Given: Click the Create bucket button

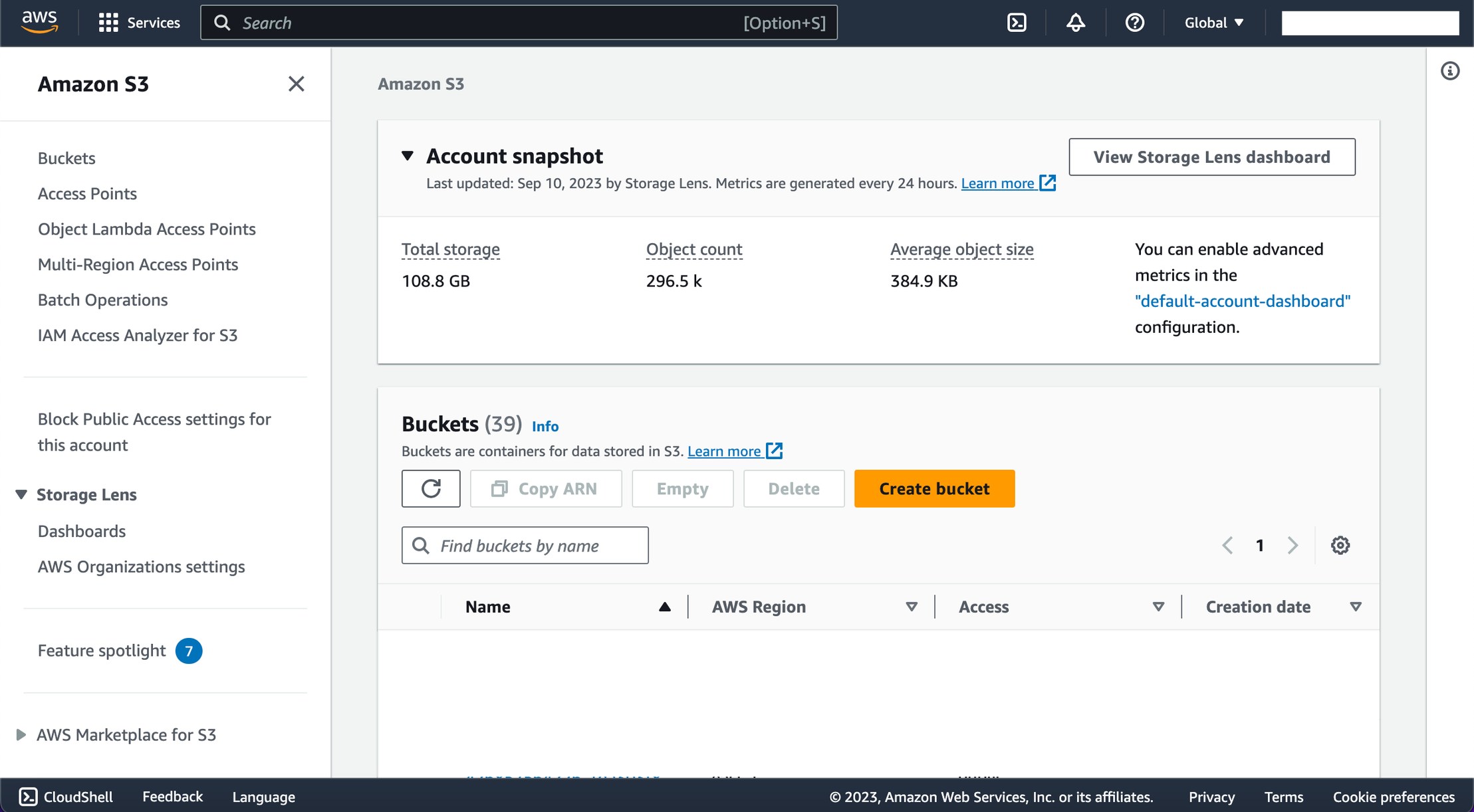Looking at the screenshot, I should (934, 488).
